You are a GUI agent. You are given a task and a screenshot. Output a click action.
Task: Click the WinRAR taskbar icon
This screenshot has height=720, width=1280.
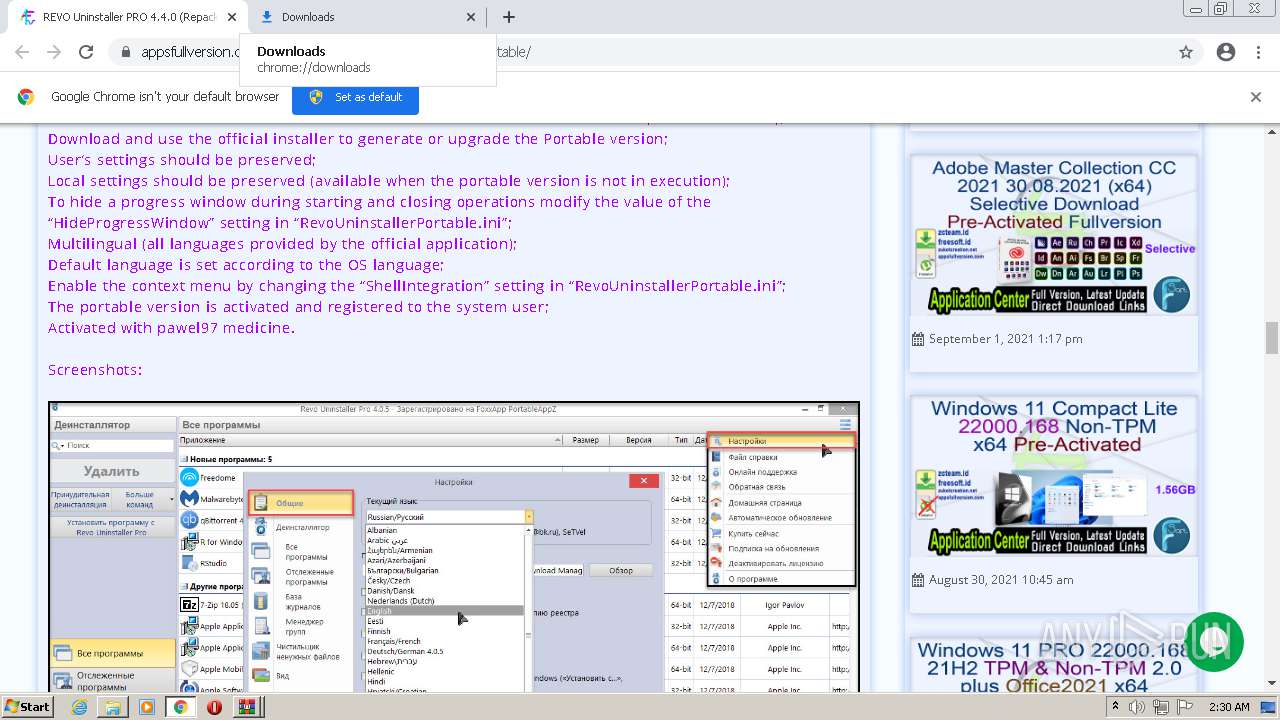tap(247, 707)
